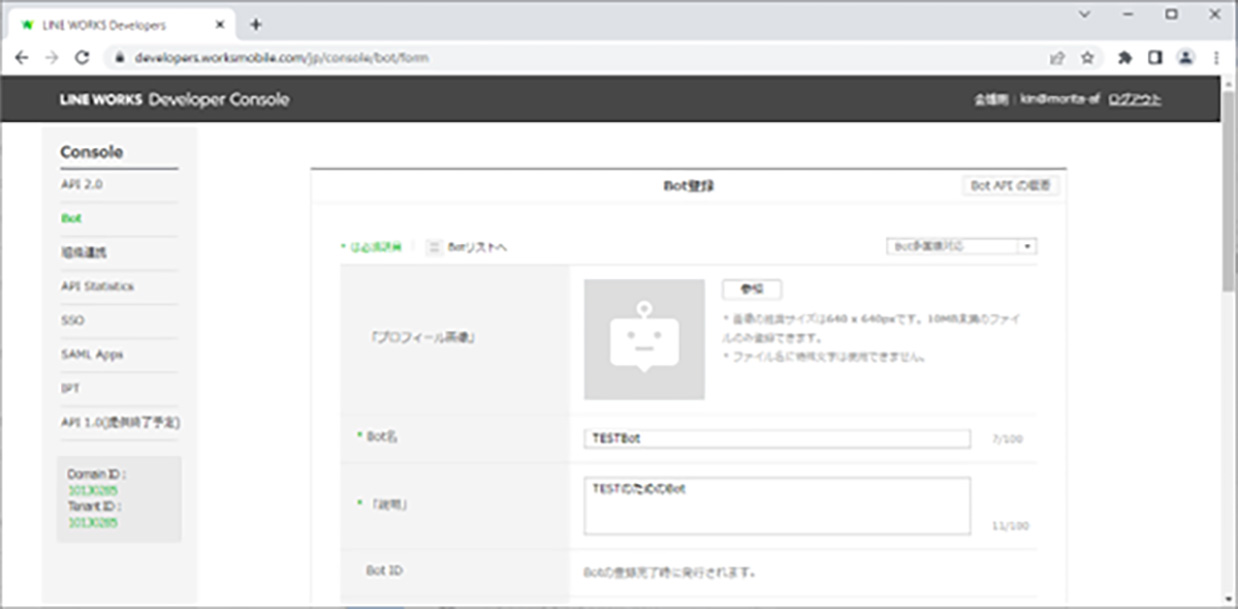This screenshot has width=1238, height=609.
Task: Open SAML Apps from the sidebar
Action: (x=92, y=354)
